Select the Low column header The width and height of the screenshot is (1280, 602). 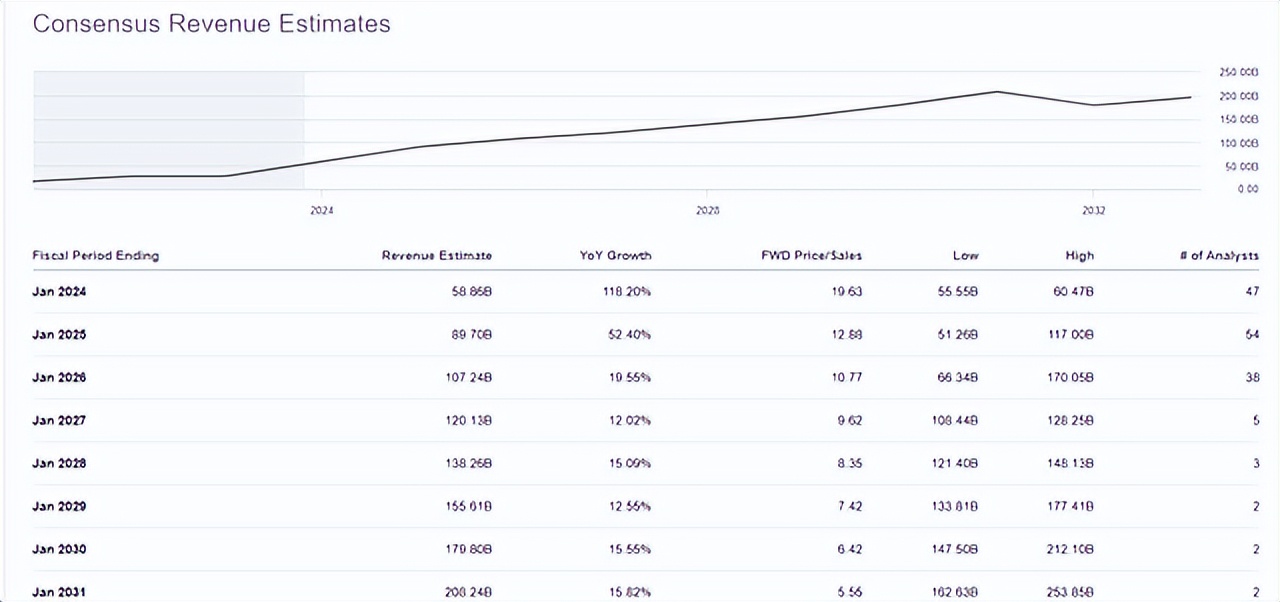pyautogui.click(x=965, y=255)
